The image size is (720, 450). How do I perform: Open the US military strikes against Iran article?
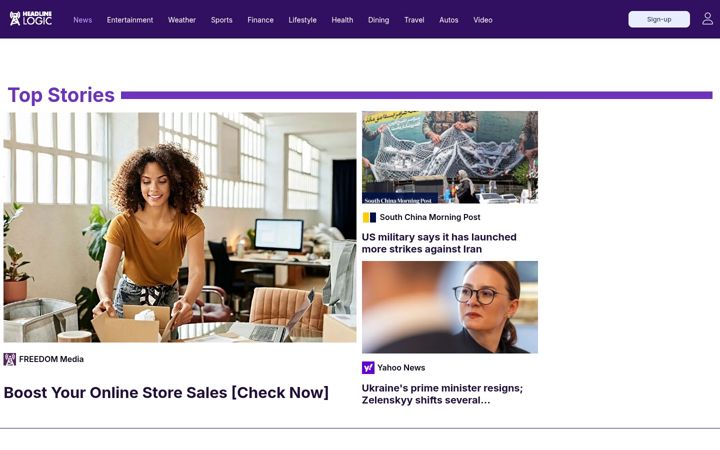pos(439,243)
